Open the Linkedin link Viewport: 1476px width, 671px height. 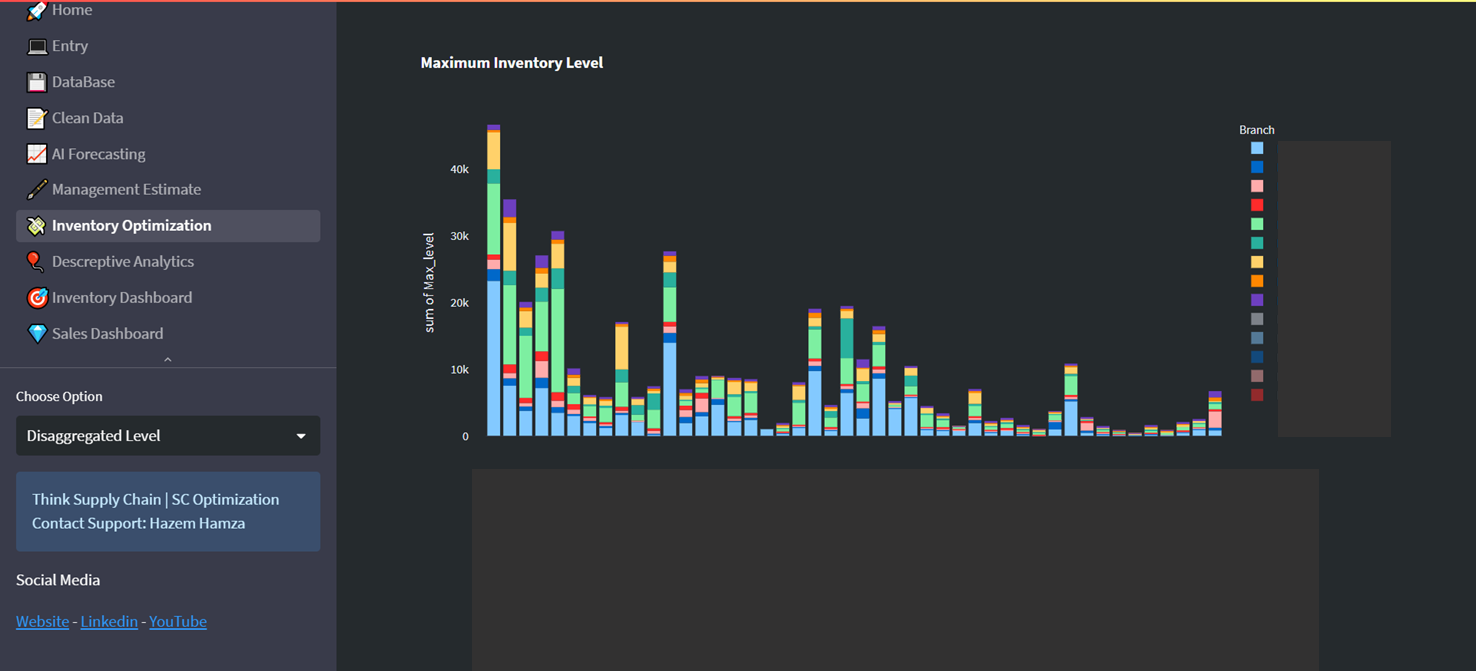(x=109, y=622)
